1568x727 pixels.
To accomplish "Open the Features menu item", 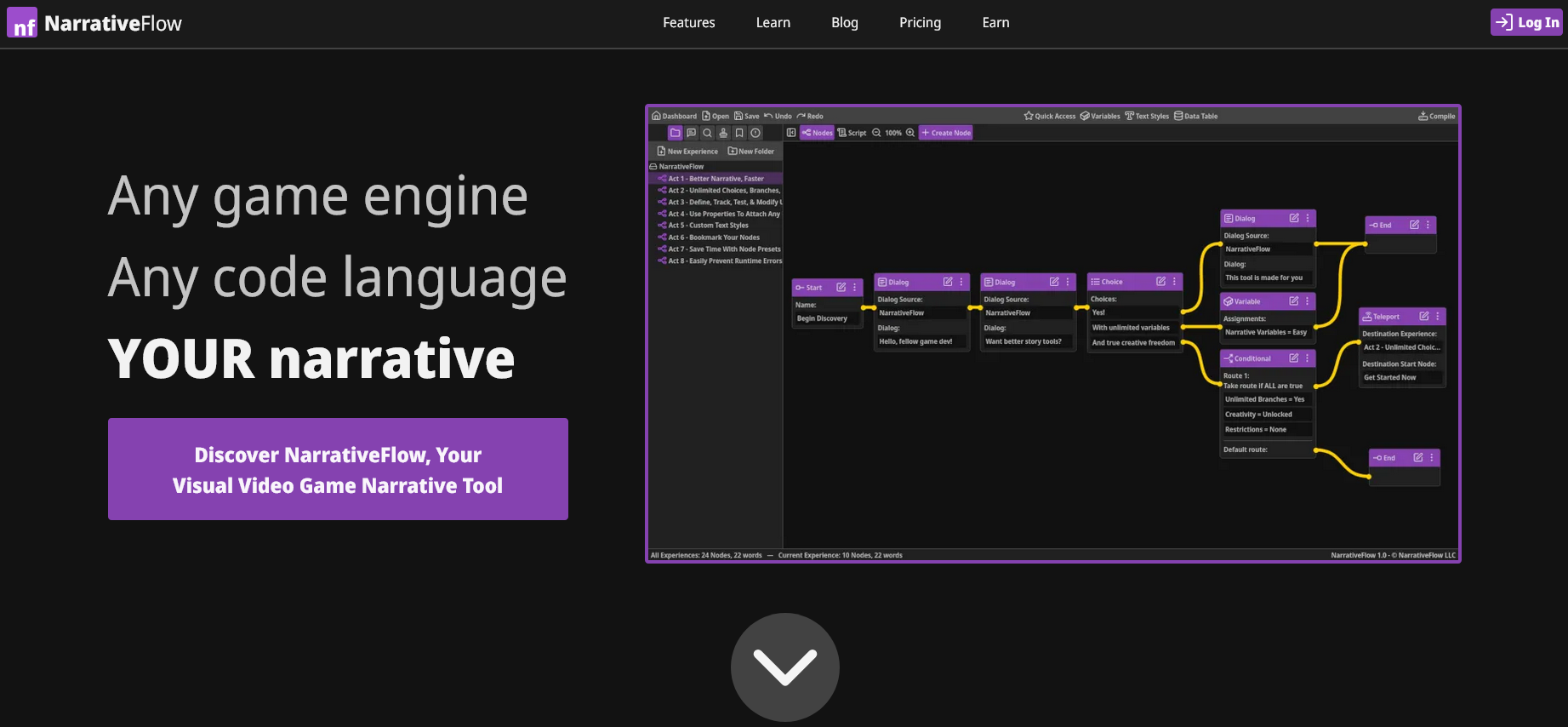I will (x=689, y=23).
